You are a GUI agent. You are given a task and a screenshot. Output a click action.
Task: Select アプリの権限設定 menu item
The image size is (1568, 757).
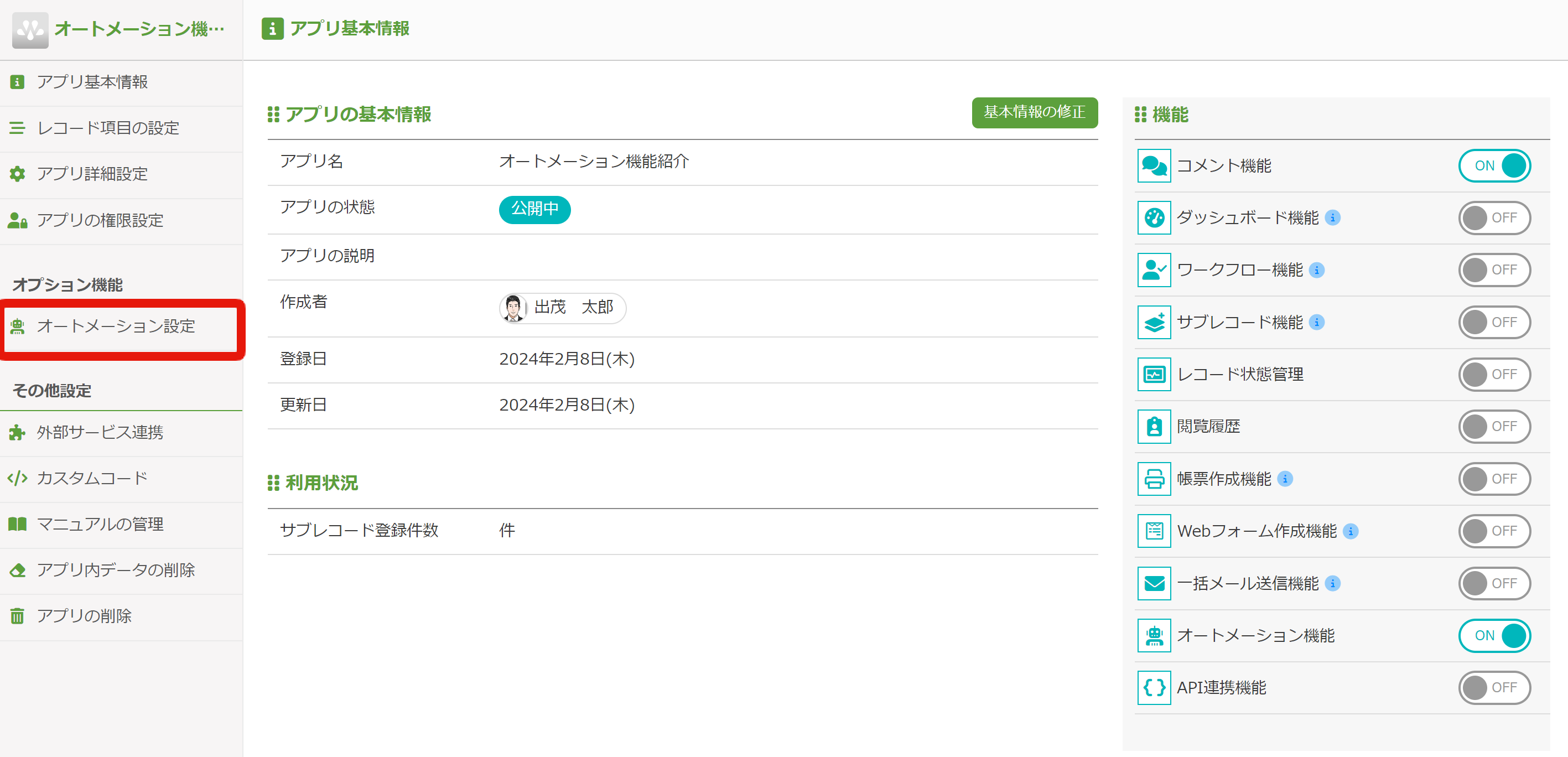[x=100, y=220]
